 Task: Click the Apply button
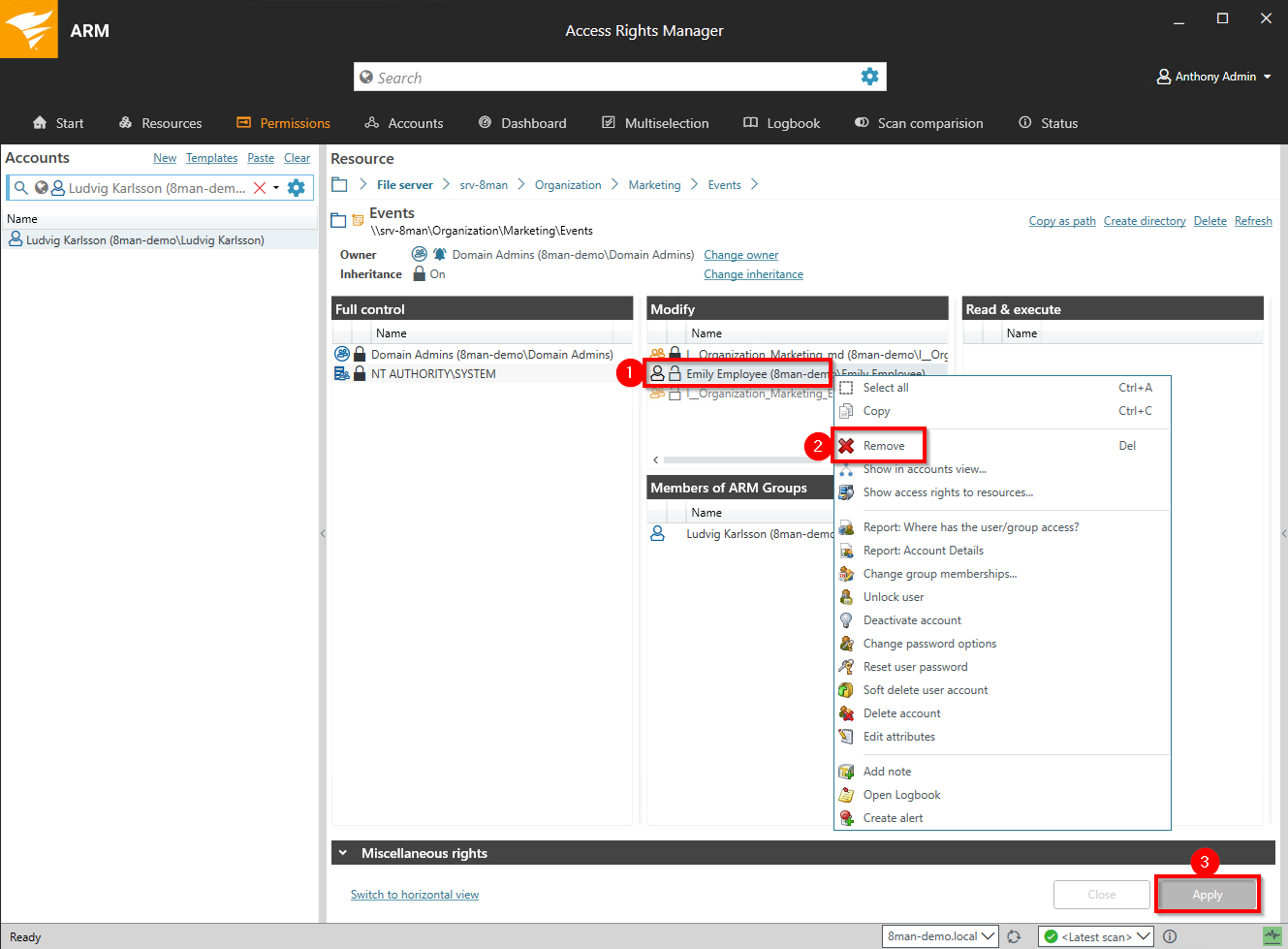pyautogui.click(x=1207, y=895)
